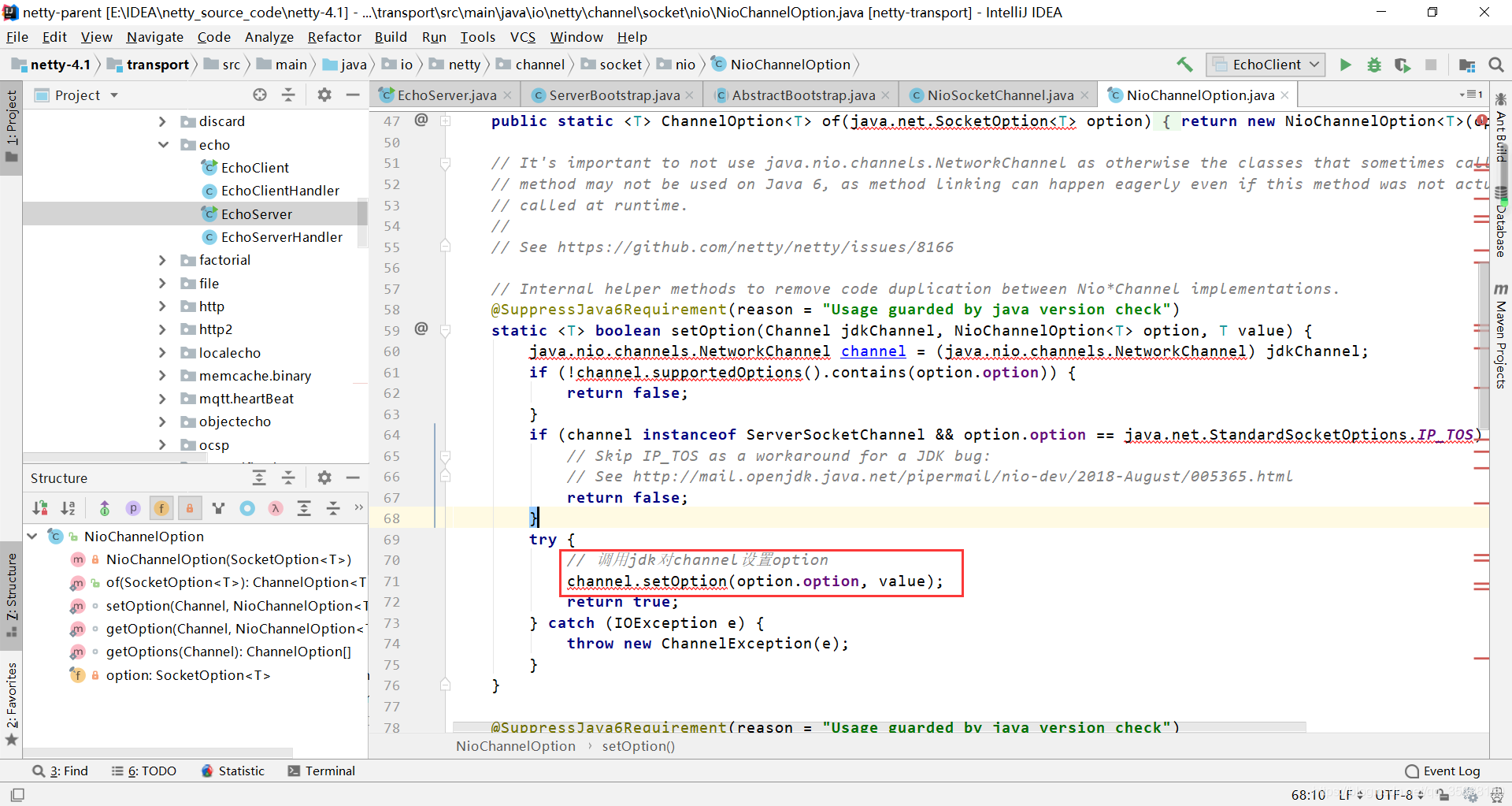The height and width of the screenshot is (806, 1512).
Task: Open the Navigate menu
Action: click(154, 37)
